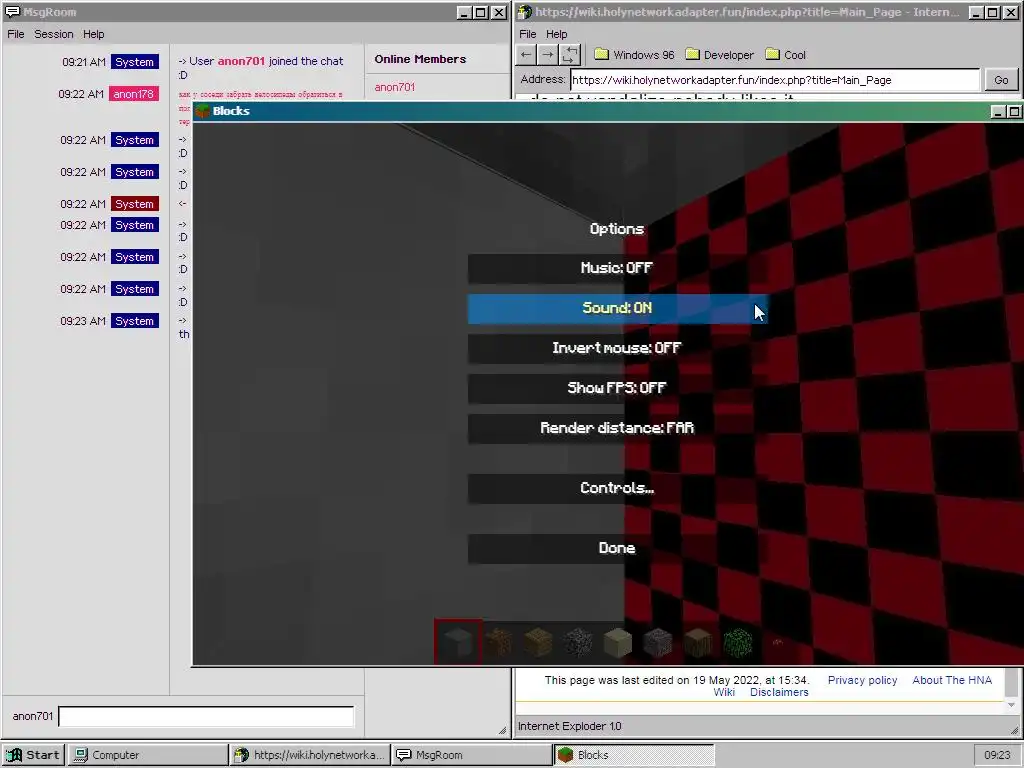Open the Windows 96 bookmark folder
Image resolution: width=1024 pixels, height=768 pixels.
pos(634,55)
